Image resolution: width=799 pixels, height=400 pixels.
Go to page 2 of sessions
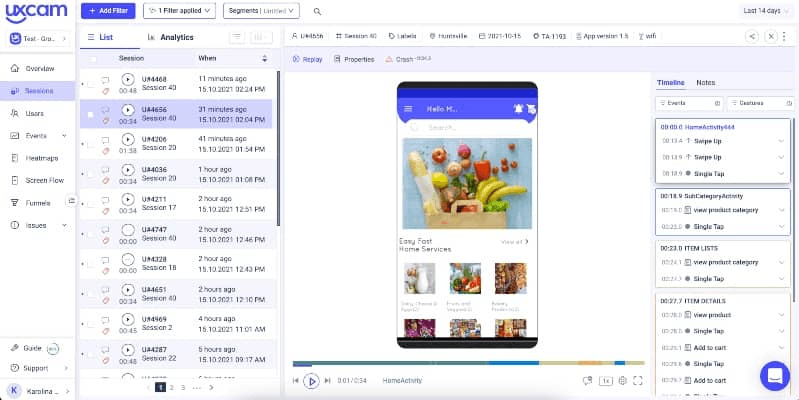(x=172, y=388)
